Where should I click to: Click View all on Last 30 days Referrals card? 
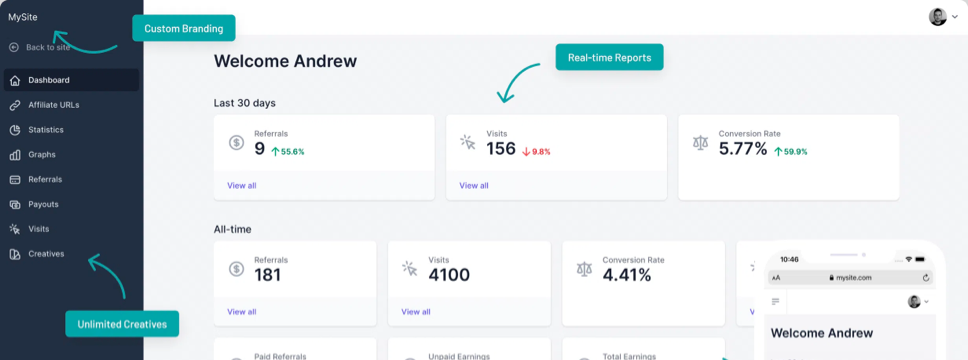[241, 185]
